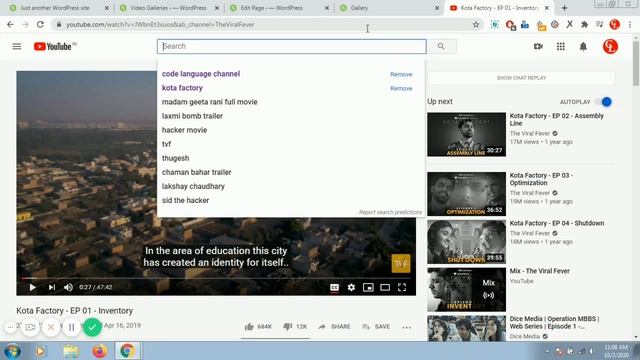This screenshot has width=640, height=360.
Task: Pick 'hacker movie' suggestion
Action: pos(184,130)
